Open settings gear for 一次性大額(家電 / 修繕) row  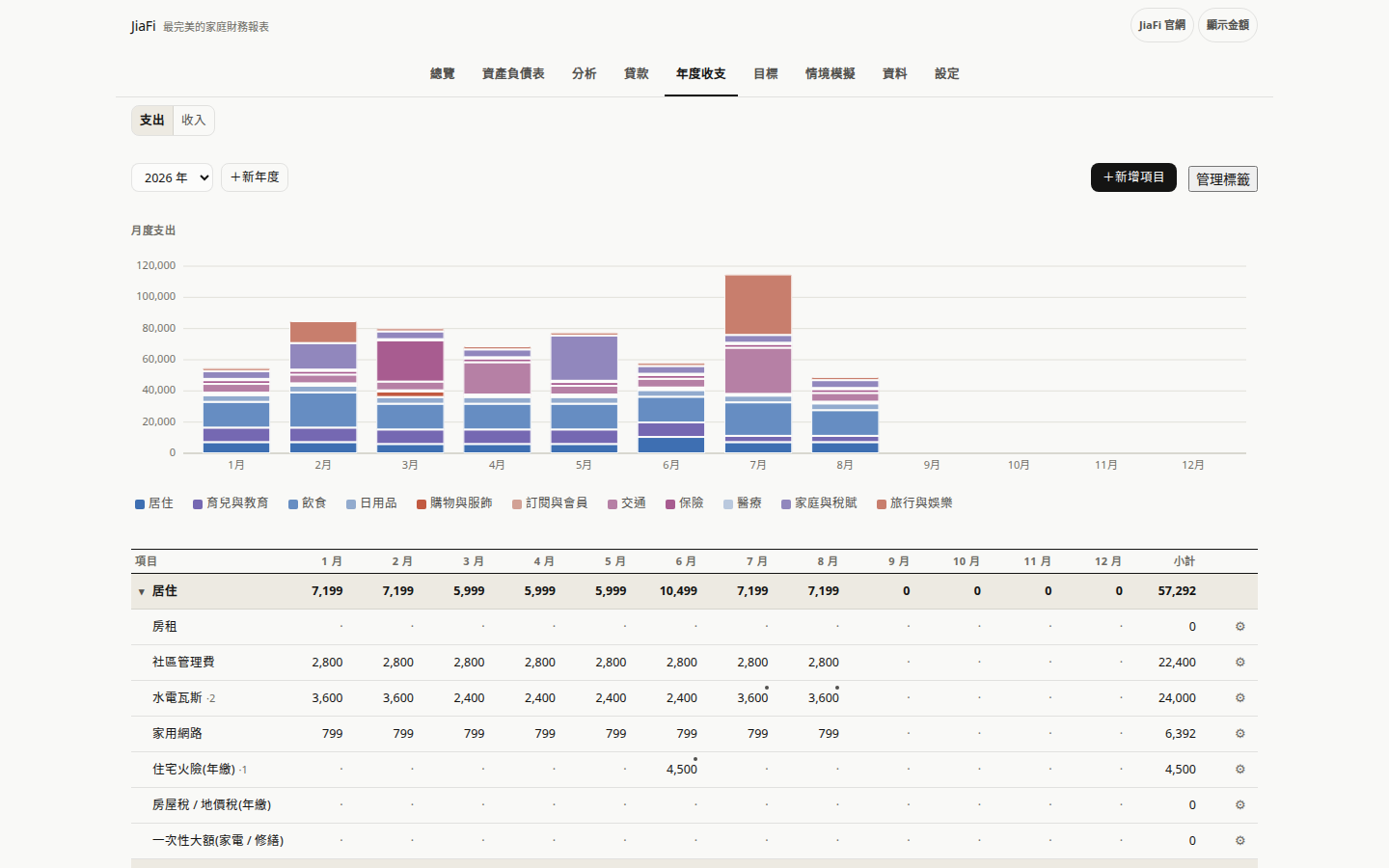(1240, 841)
